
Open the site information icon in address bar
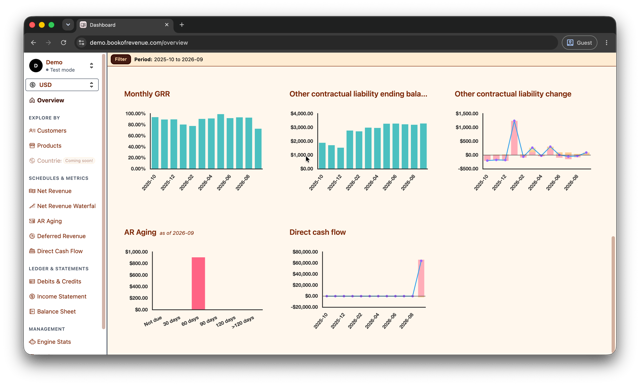pyautogui.click(x=81, y=42)
